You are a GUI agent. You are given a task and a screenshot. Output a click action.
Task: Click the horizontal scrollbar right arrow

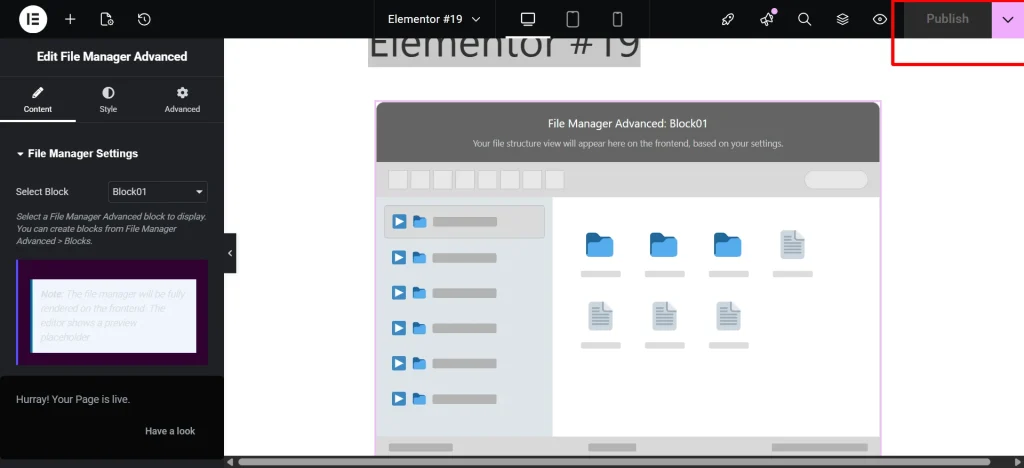1017,461
